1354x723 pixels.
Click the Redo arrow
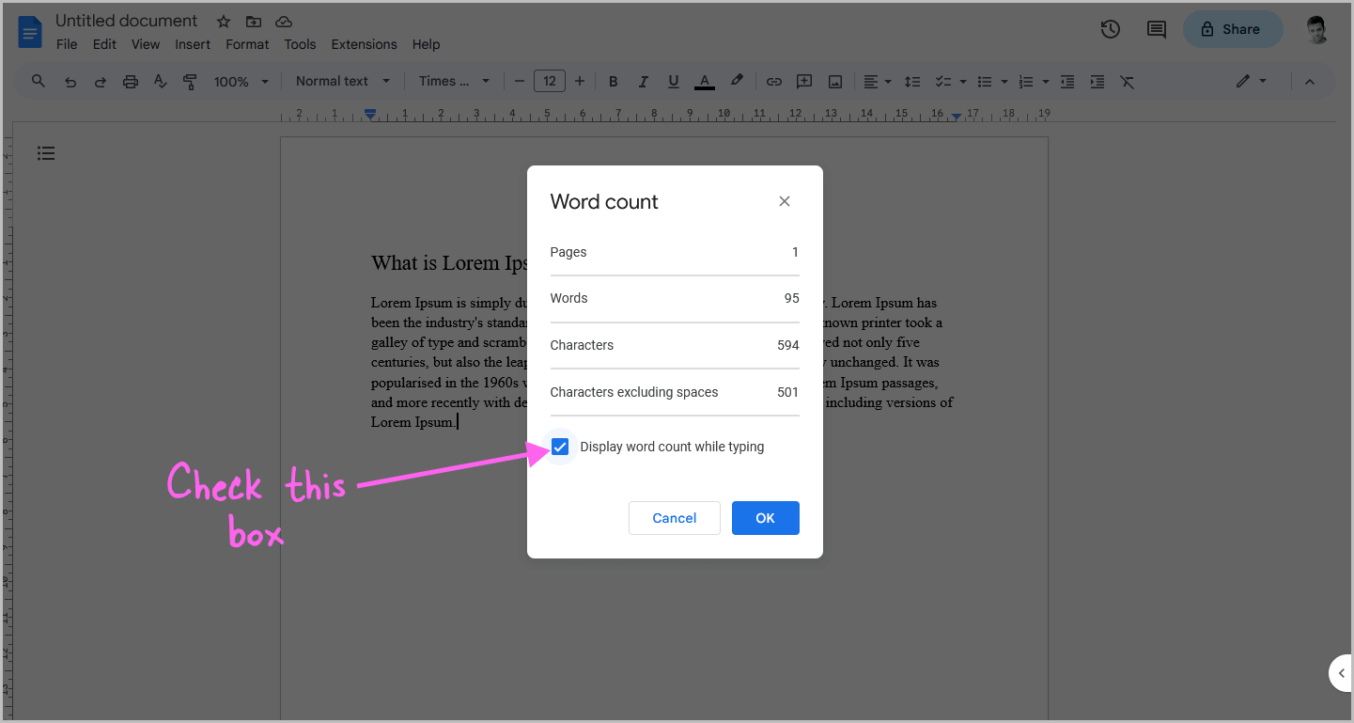point(100,82)
